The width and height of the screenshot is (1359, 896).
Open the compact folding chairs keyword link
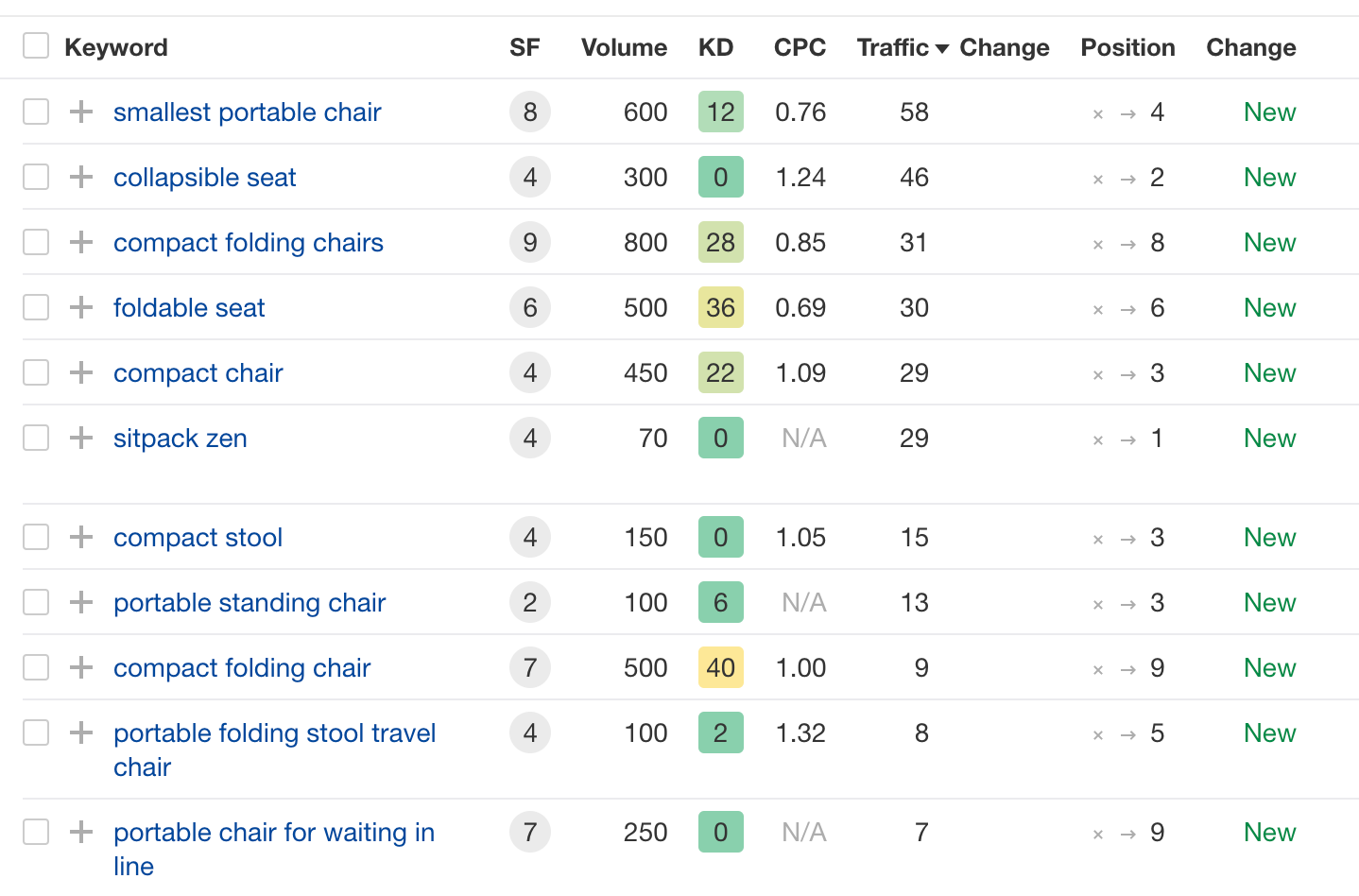point(248,243)
